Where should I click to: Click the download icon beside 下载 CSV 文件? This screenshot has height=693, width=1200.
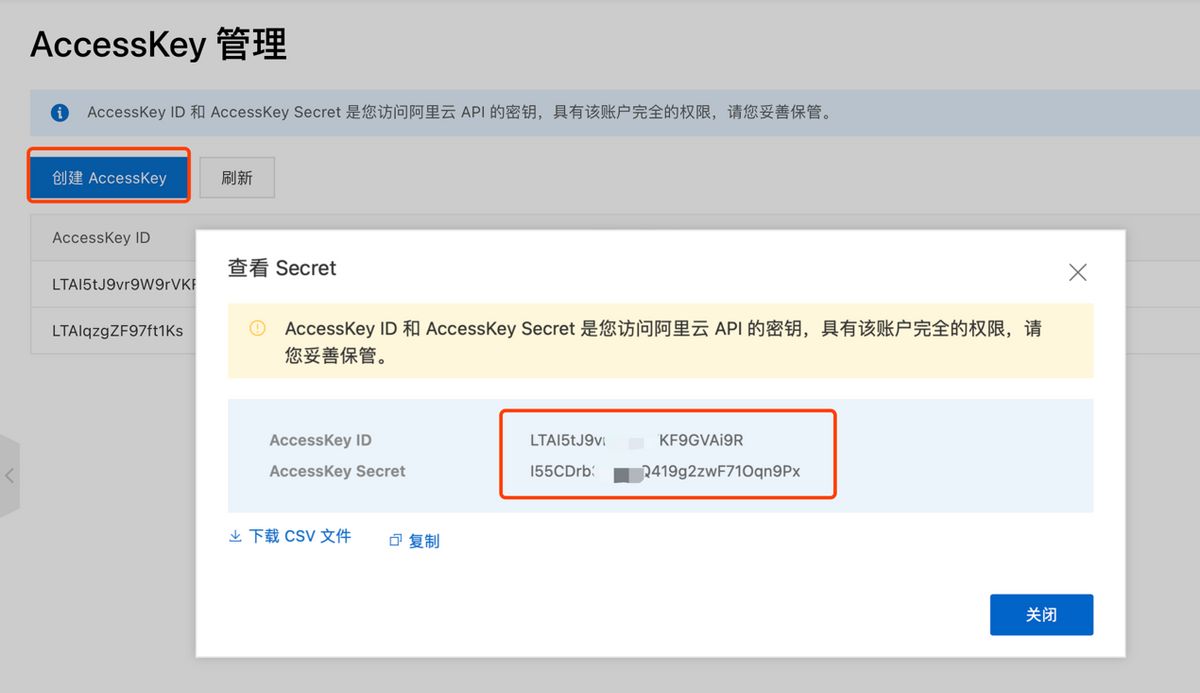[x=235, y=537]
